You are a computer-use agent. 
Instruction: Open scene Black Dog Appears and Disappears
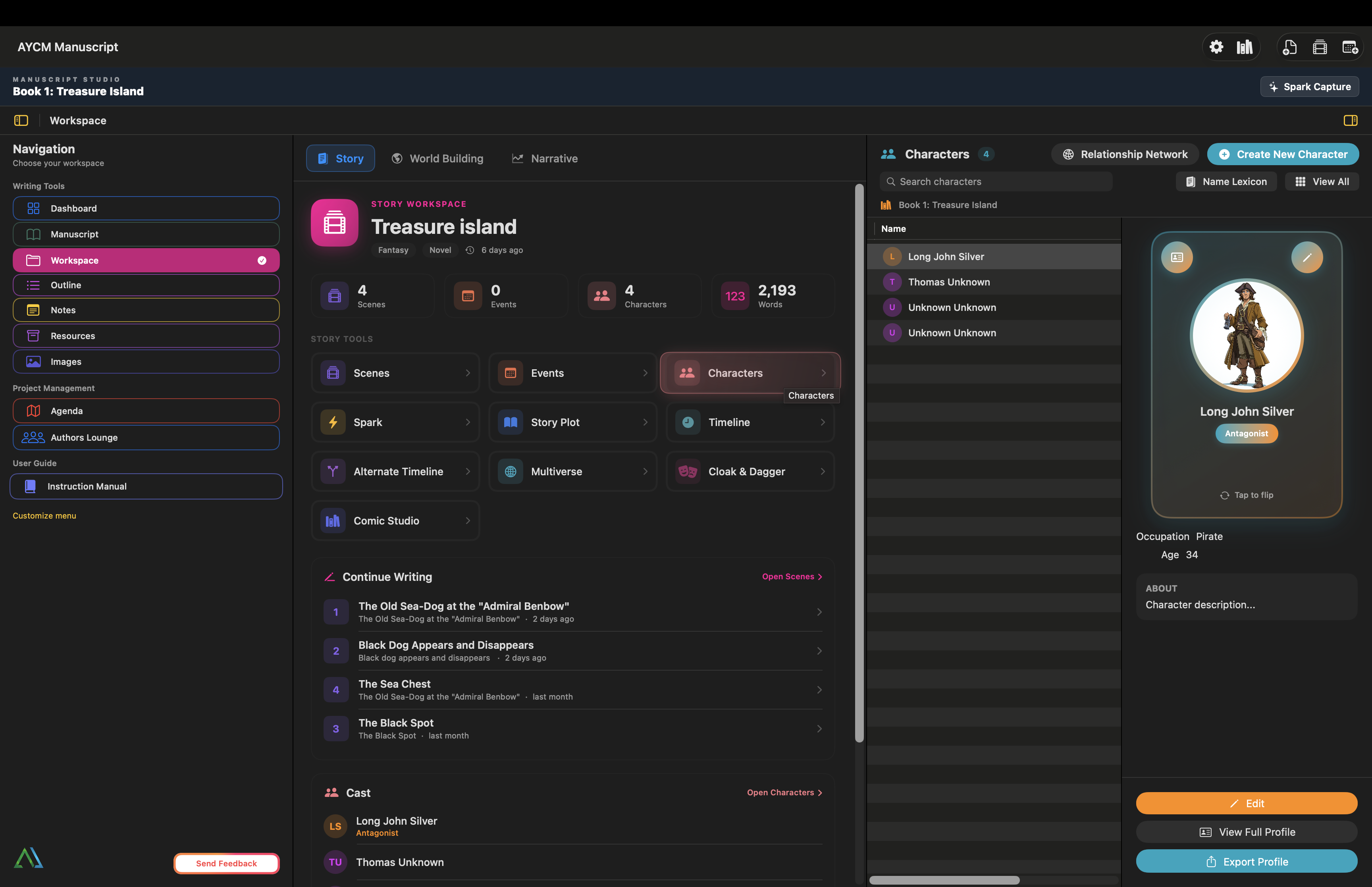573,651
